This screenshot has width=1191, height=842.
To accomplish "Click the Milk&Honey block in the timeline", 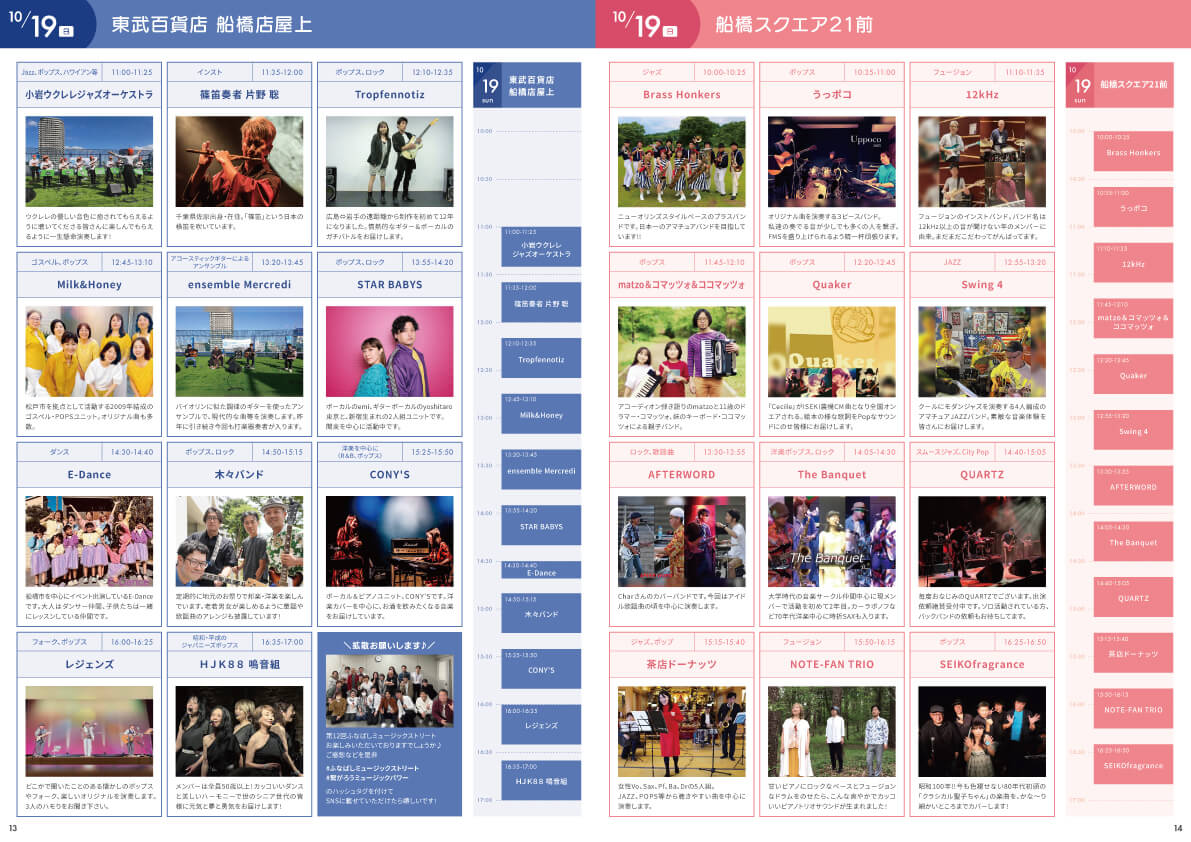I will tap(541, 414).
